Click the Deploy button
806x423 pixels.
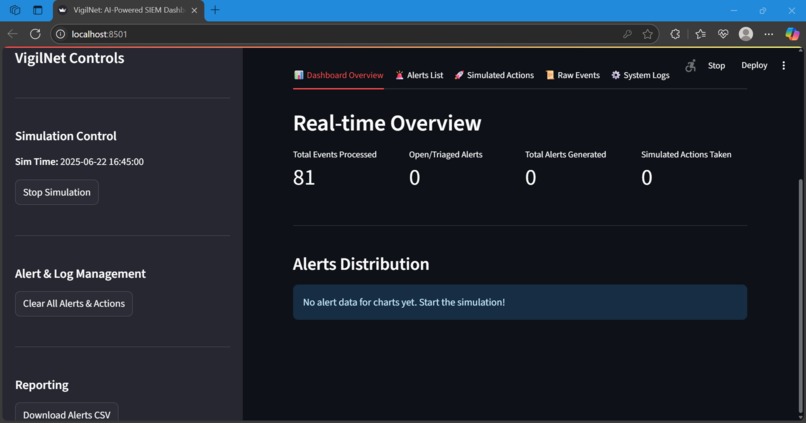point(754,65)
